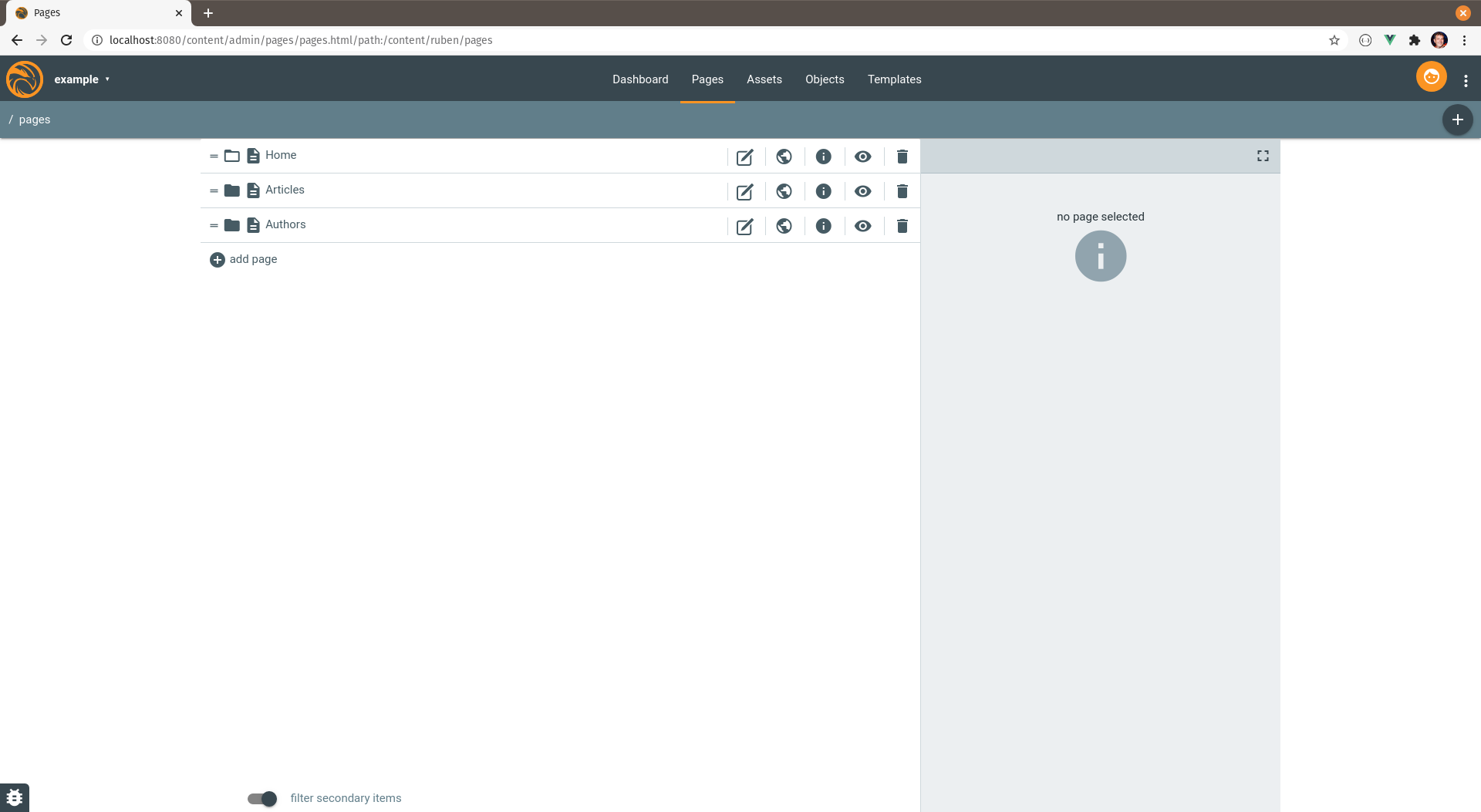
Task: Delete the Articles page with trash icon
Action: [x=902, y=191]
